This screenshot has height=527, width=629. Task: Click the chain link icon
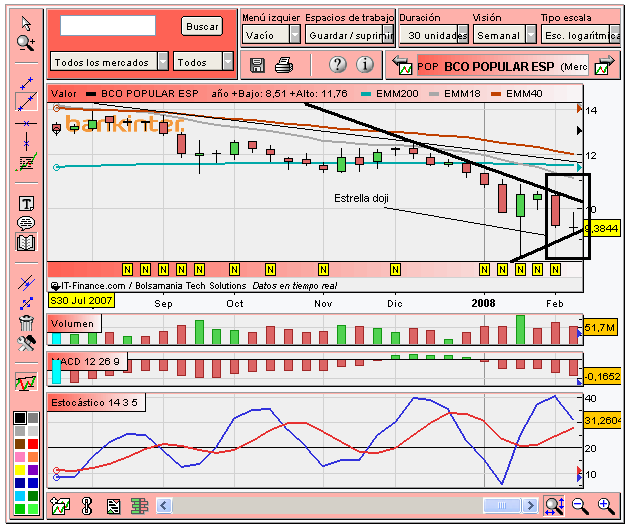87,506
